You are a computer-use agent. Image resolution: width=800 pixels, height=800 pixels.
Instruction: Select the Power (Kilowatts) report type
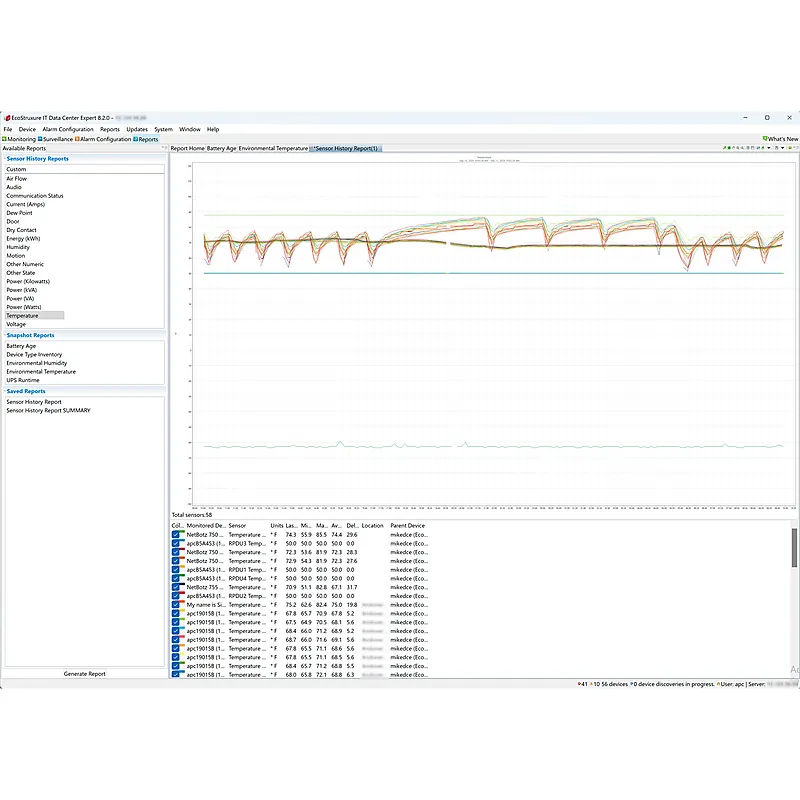(x=28, y=282)
